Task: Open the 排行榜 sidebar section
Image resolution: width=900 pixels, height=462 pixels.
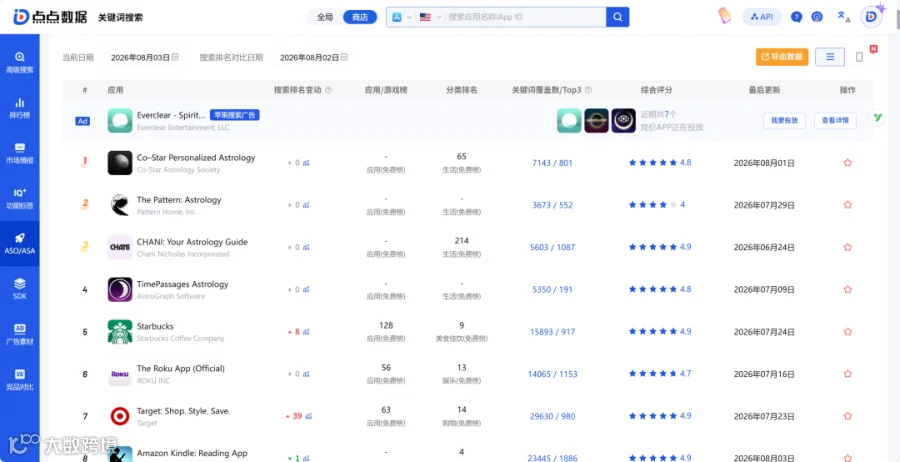Action: [20, 108]
